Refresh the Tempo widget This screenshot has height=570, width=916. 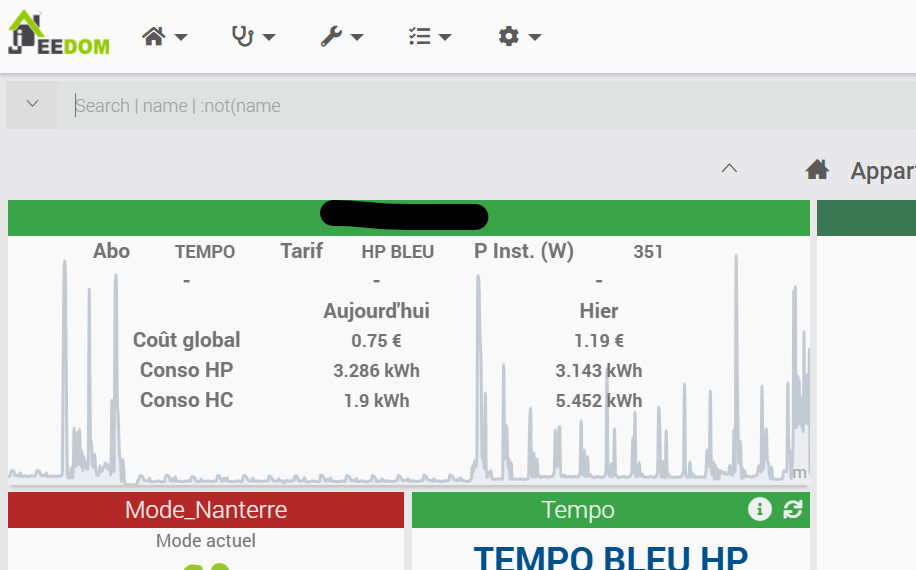coord(793,509)
